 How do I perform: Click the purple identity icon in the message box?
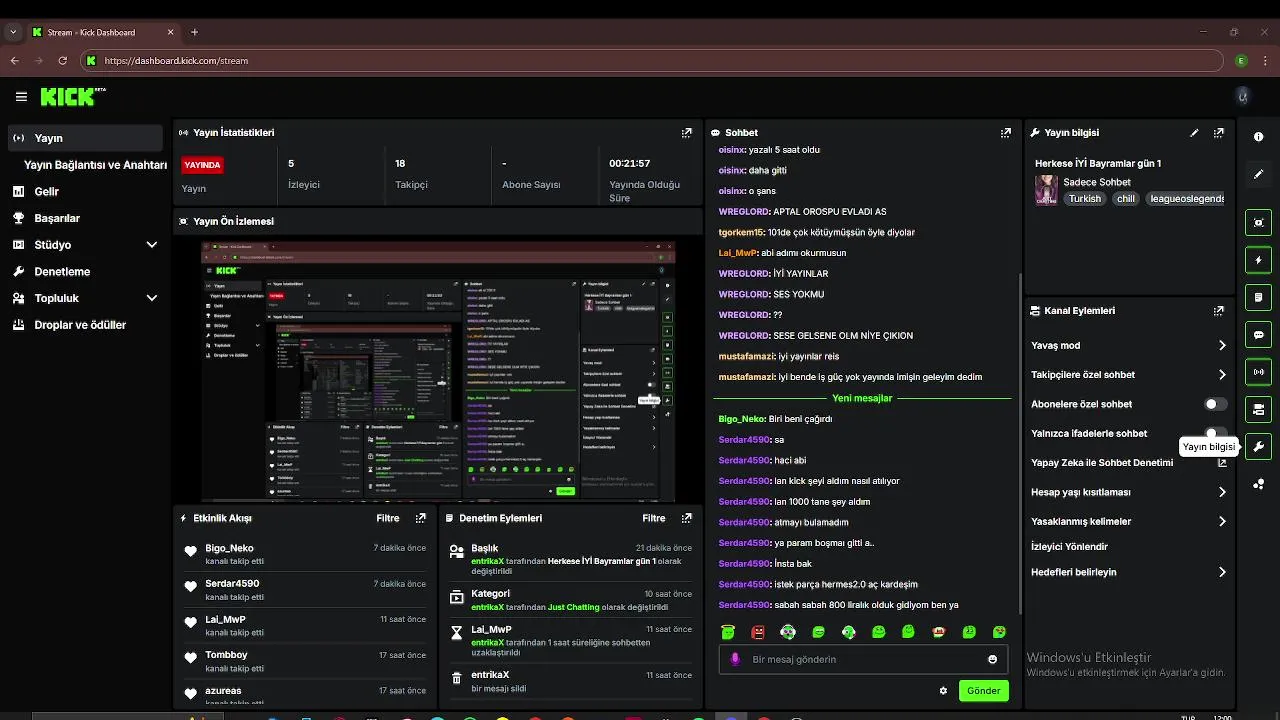pos(735,659)
